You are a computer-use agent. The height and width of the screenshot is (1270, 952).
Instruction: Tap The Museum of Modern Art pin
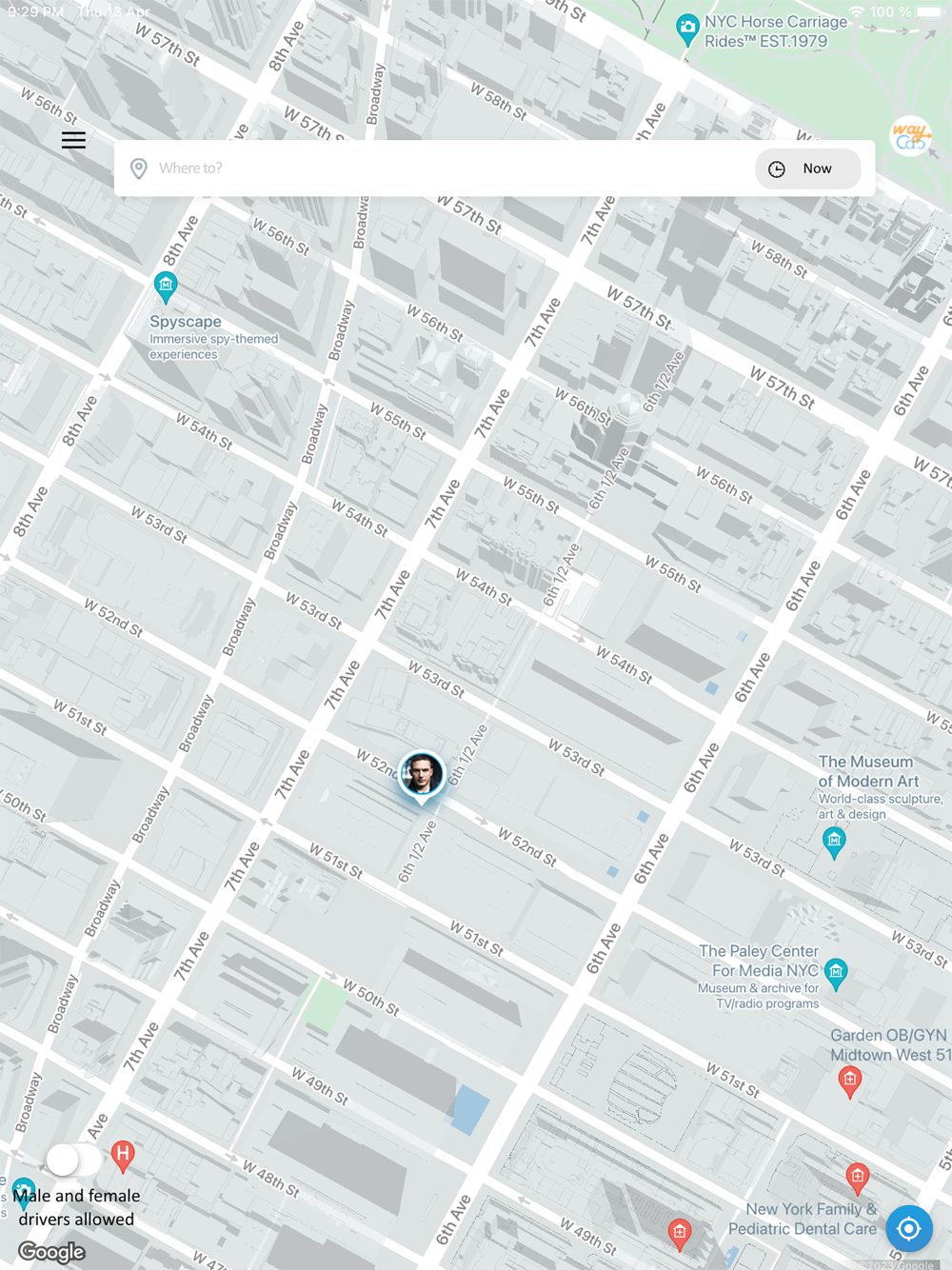tap(834, 843)
